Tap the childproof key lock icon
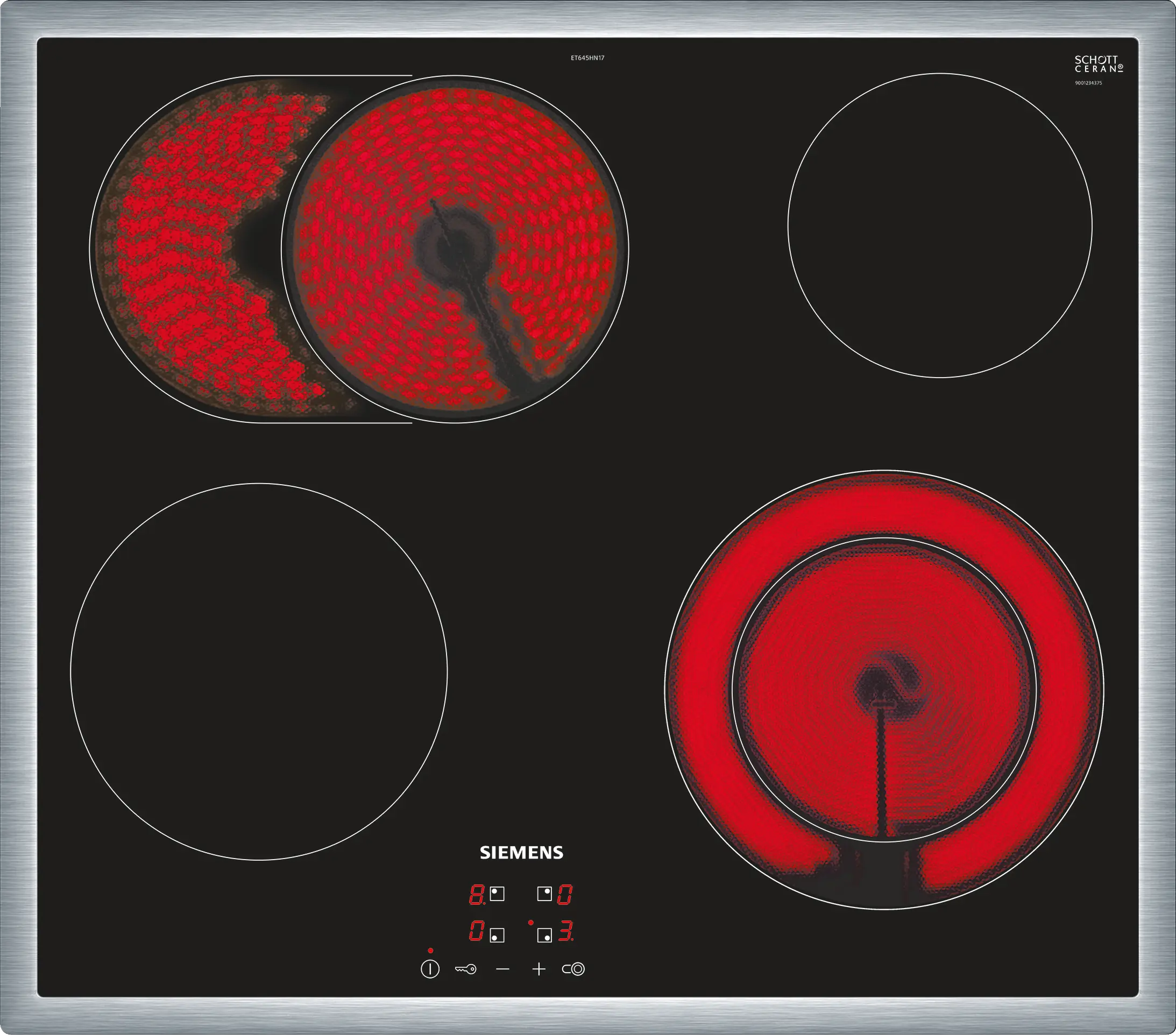The width and height of the screenshot is (1176, 1035). [x=465, y=969]
